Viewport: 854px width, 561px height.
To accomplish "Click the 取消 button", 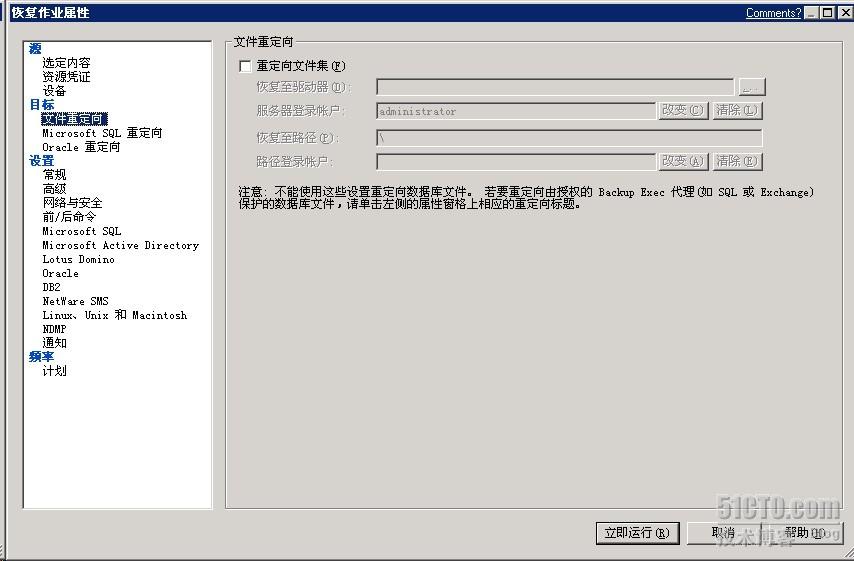I will point(724,533).
